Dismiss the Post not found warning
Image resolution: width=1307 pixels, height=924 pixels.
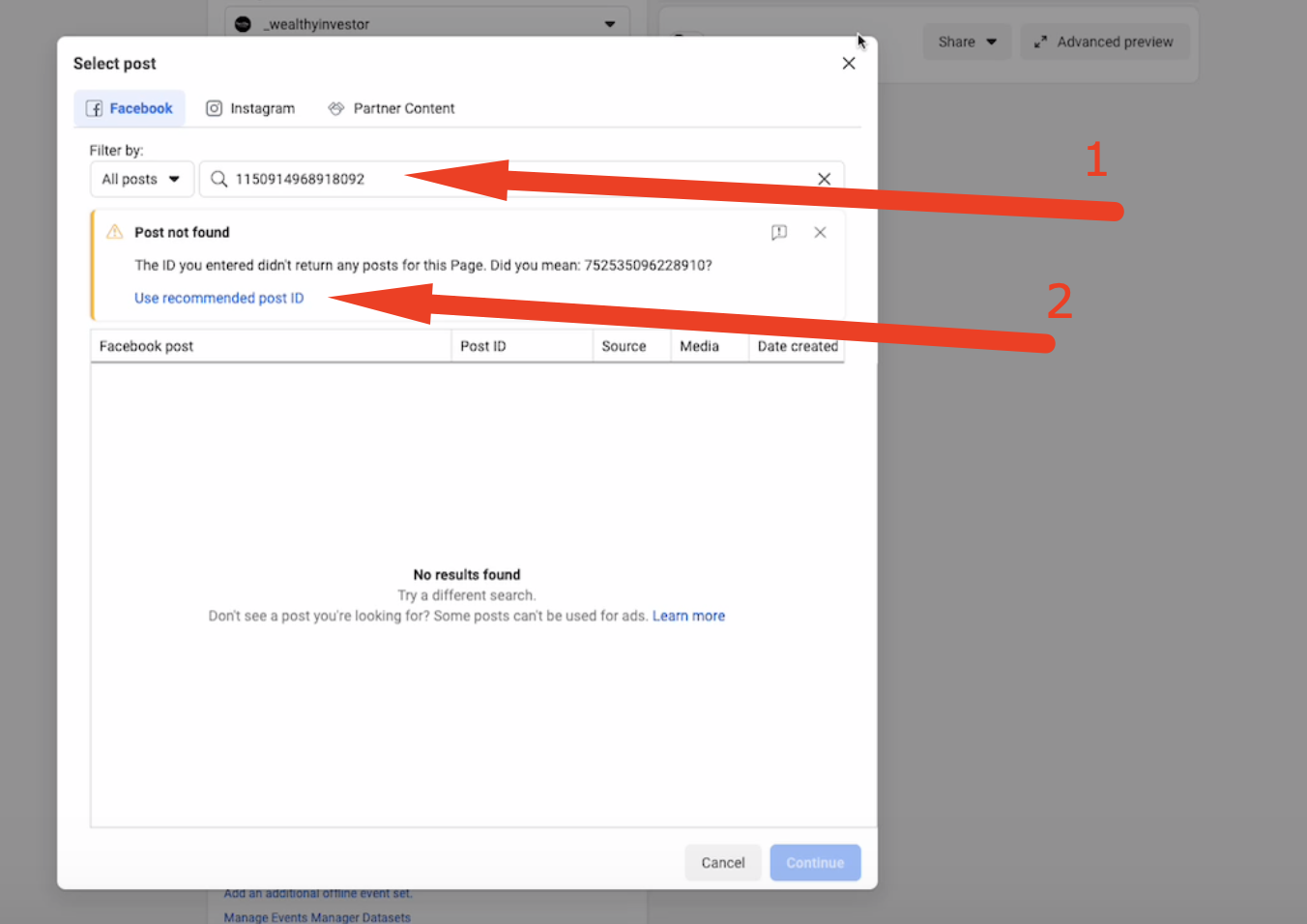click(820, 232)
